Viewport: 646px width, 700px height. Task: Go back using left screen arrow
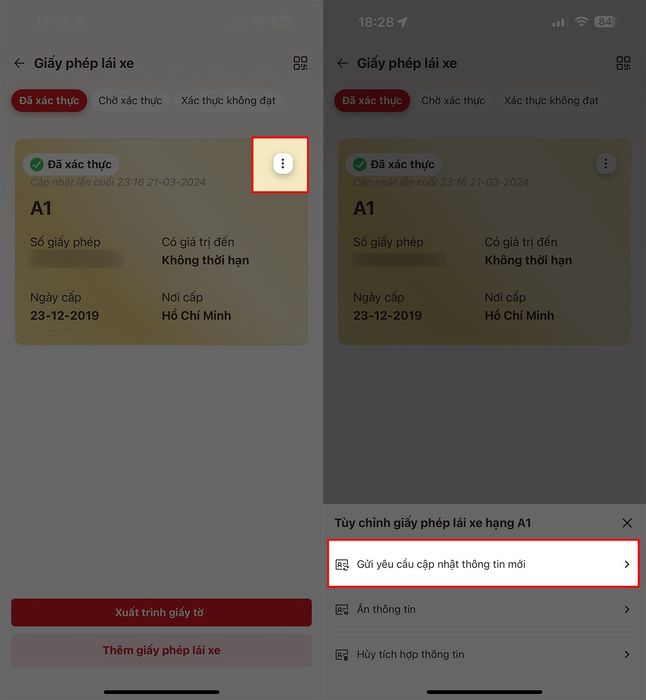pyautogui.click(x=19, y=63)
